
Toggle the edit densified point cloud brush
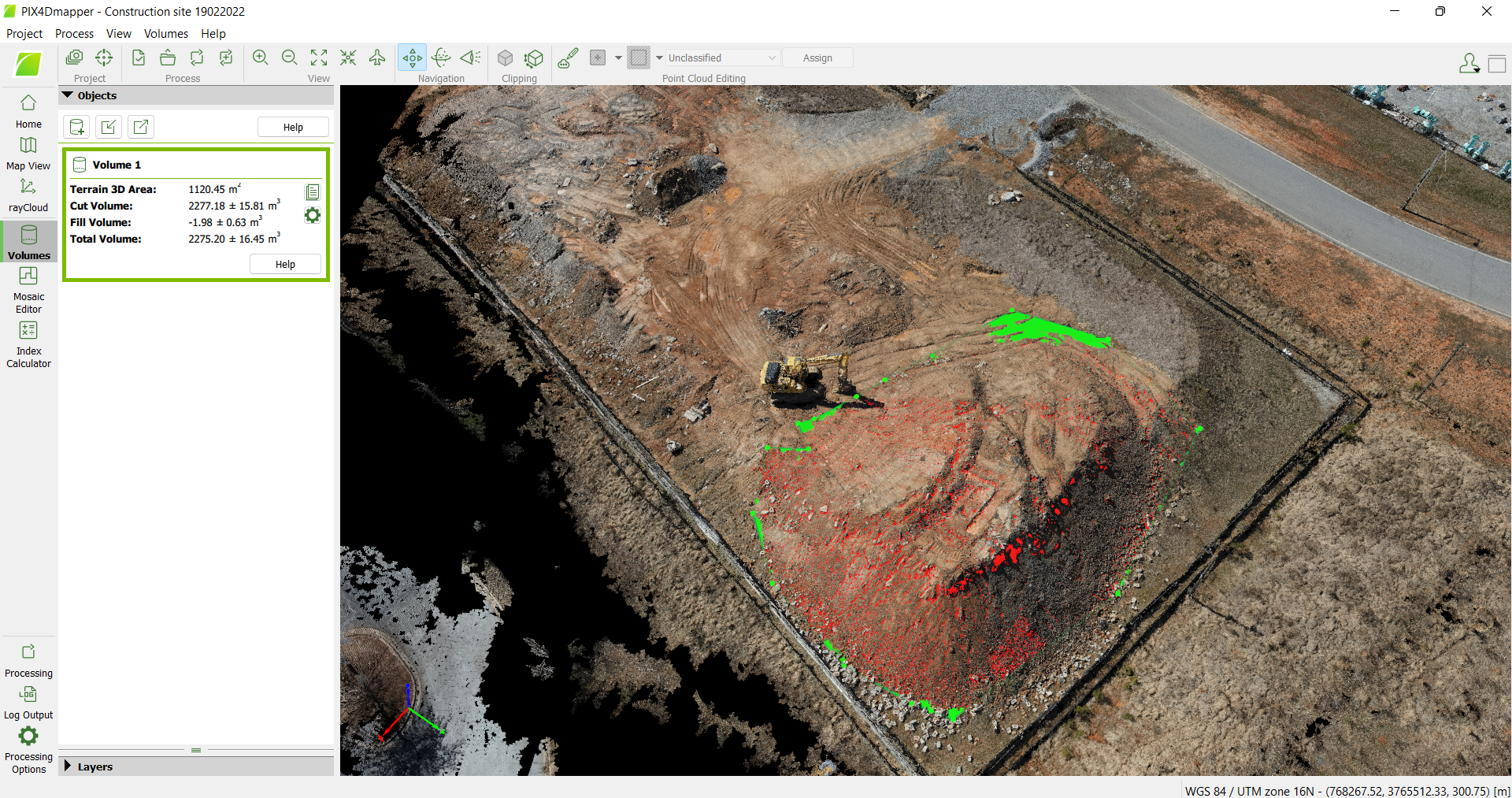(568, 58)
